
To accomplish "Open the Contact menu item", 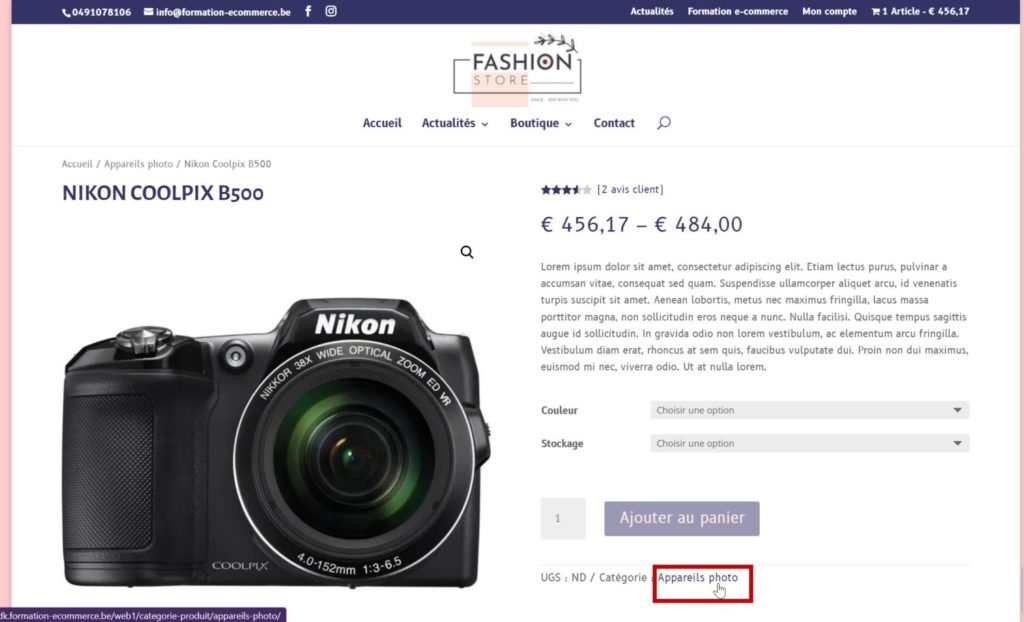I will point(614,123).
